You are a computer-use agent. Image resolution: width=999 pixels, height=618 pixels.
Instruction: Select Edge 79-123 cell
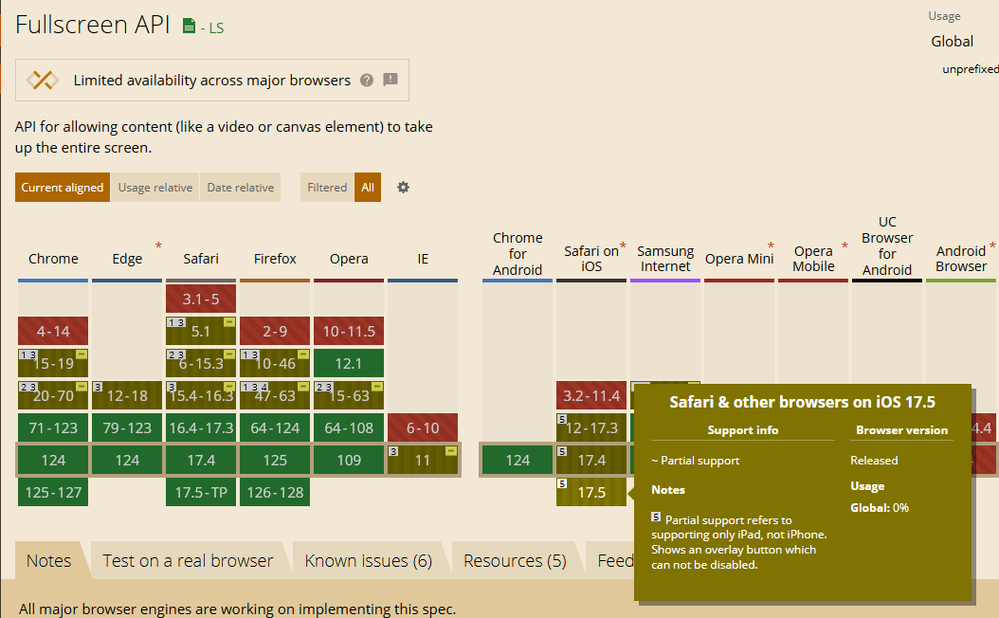point(127,428)
